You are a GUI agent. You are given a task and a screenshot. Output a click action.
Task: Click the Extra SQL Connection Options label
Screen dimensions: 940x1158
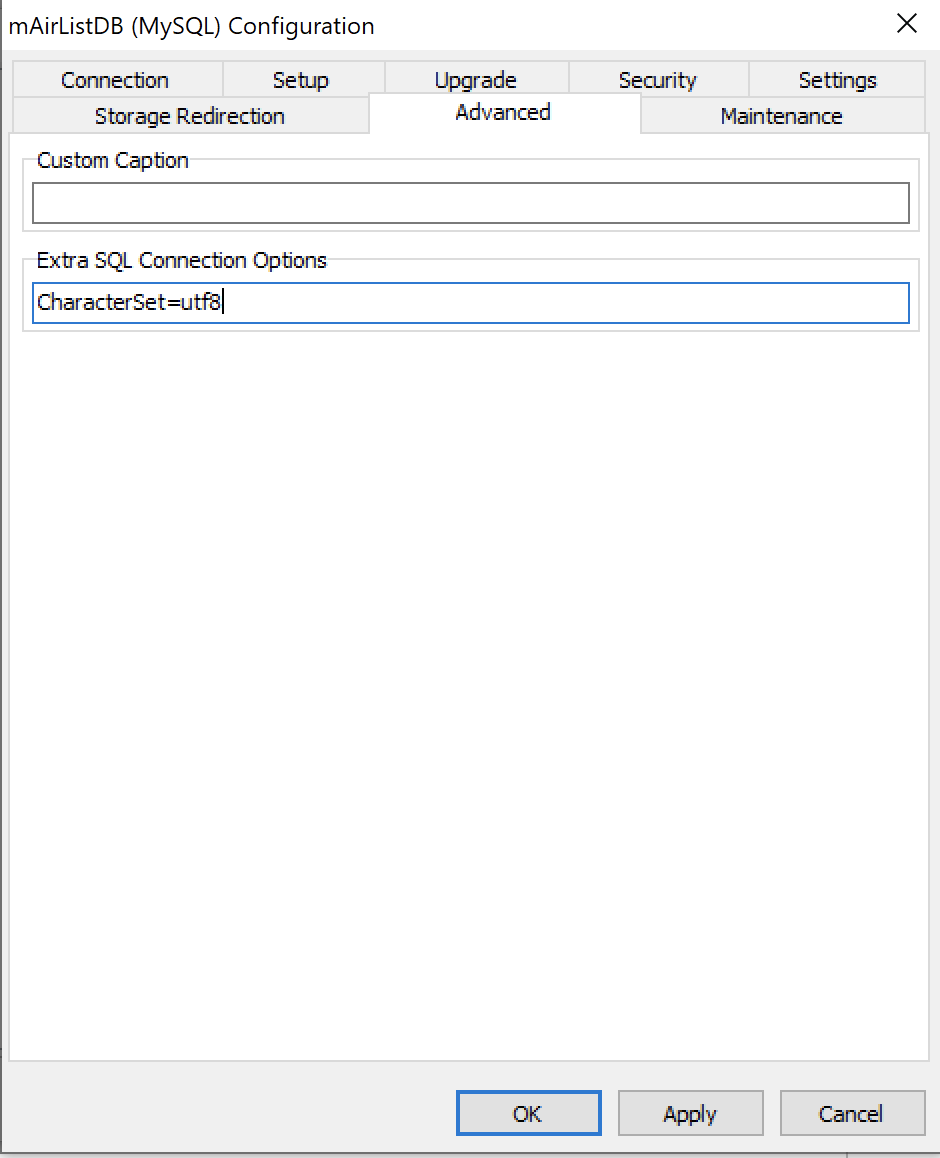(181, 261)
